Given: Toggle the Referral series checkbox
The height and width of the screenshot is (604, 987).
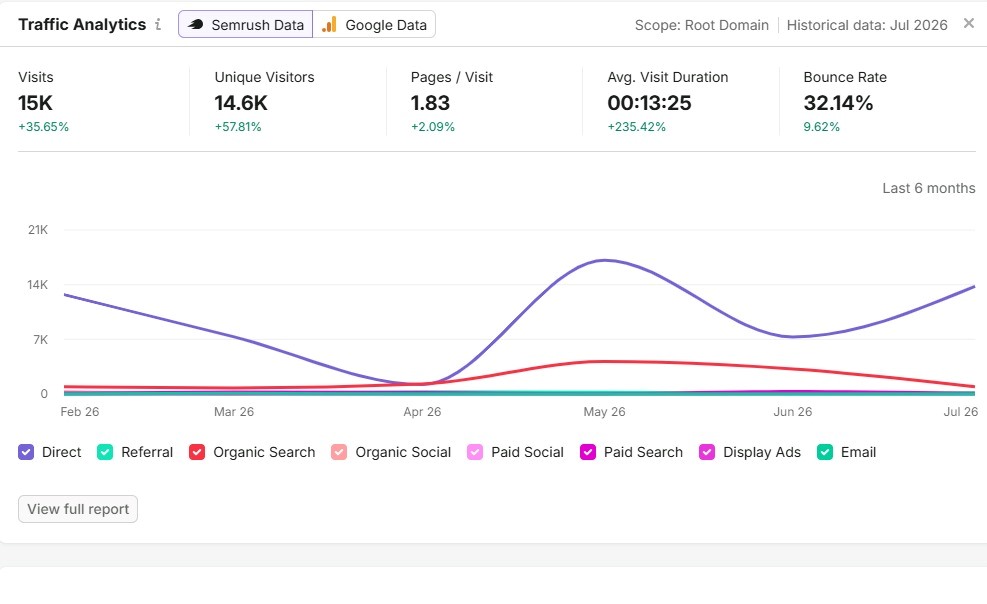Looking at the screenshot, I should [x=105, y=452].
